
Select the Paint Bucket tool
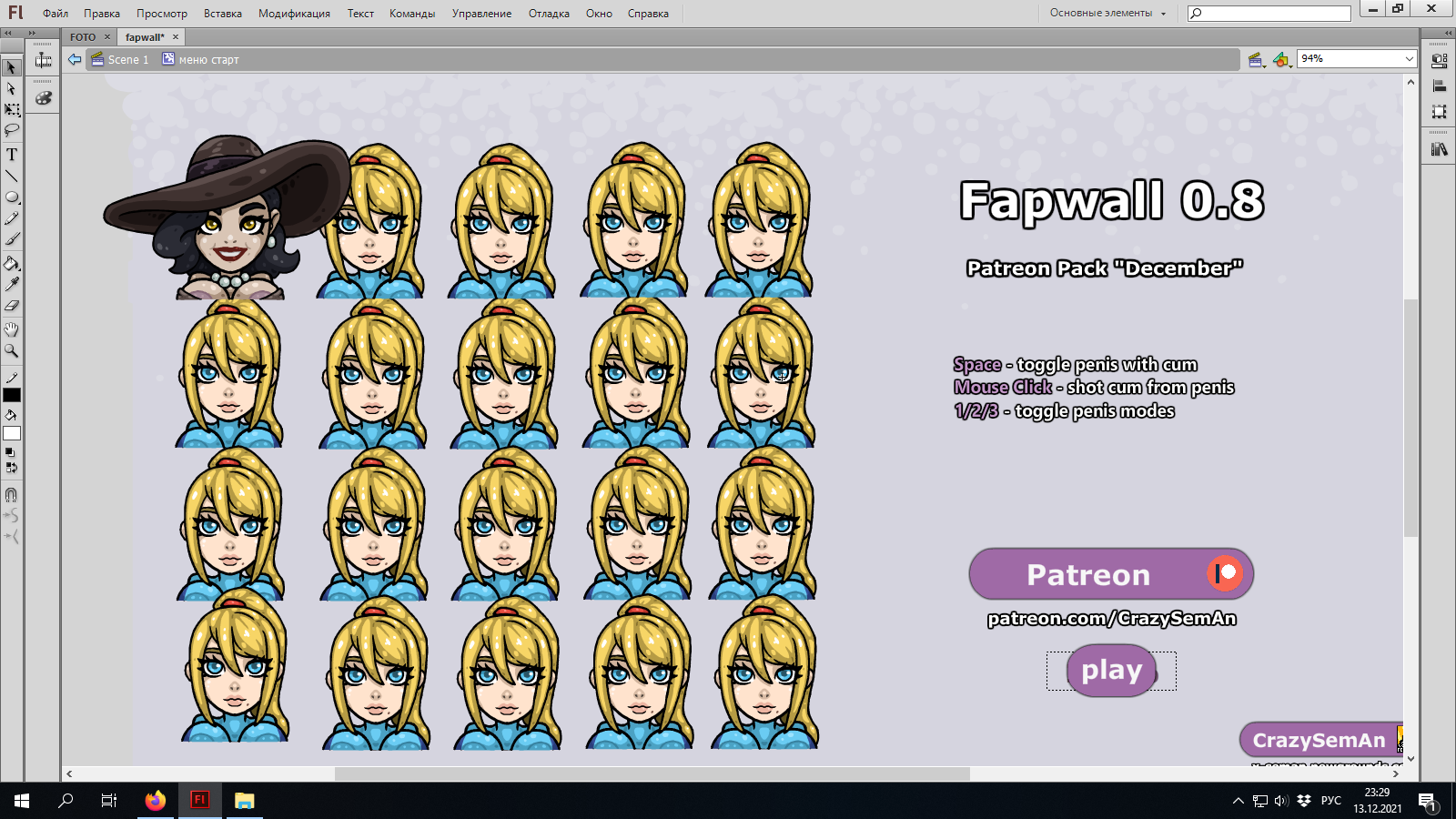[x=12, y=264]
